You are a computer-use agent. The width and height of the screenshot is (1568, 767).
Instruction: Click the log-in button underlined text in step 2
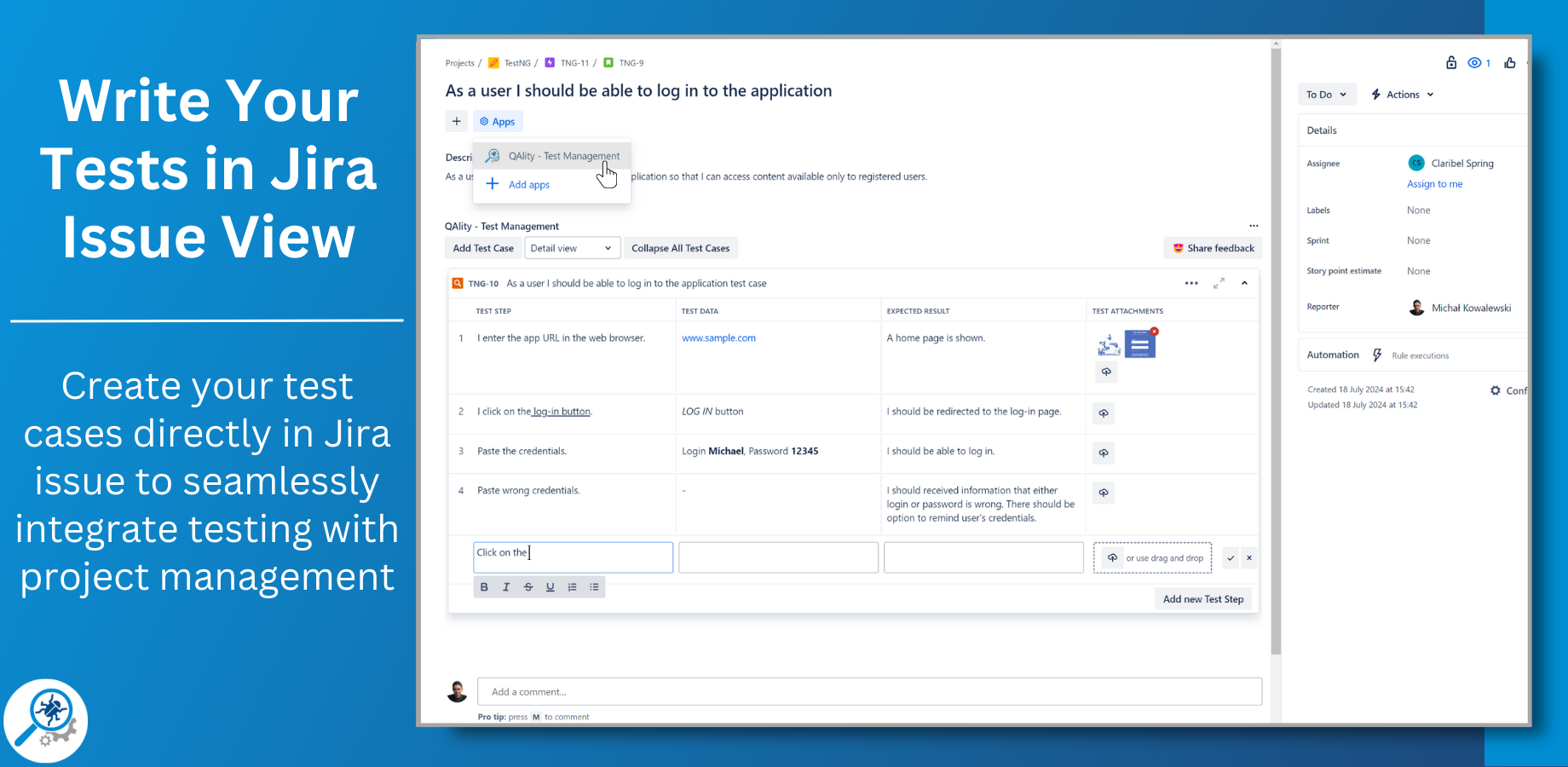click(x=562, y=412)
